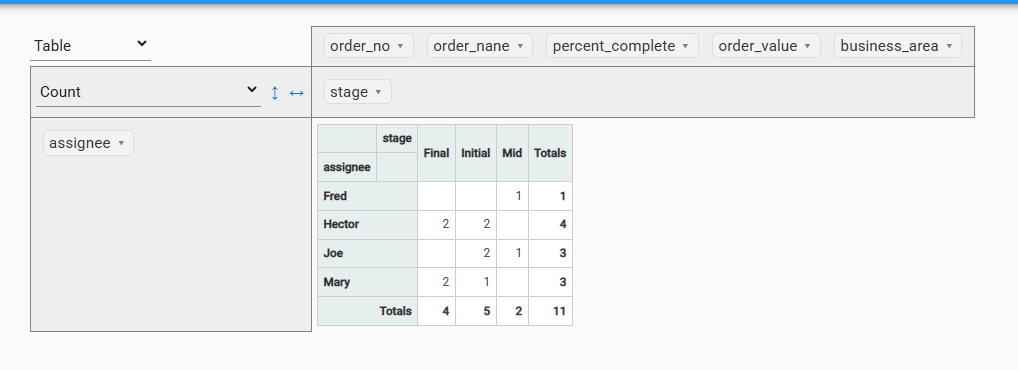Toggle row sort order vertical arrow
The image size is (1018, 370).
[275, 93]
